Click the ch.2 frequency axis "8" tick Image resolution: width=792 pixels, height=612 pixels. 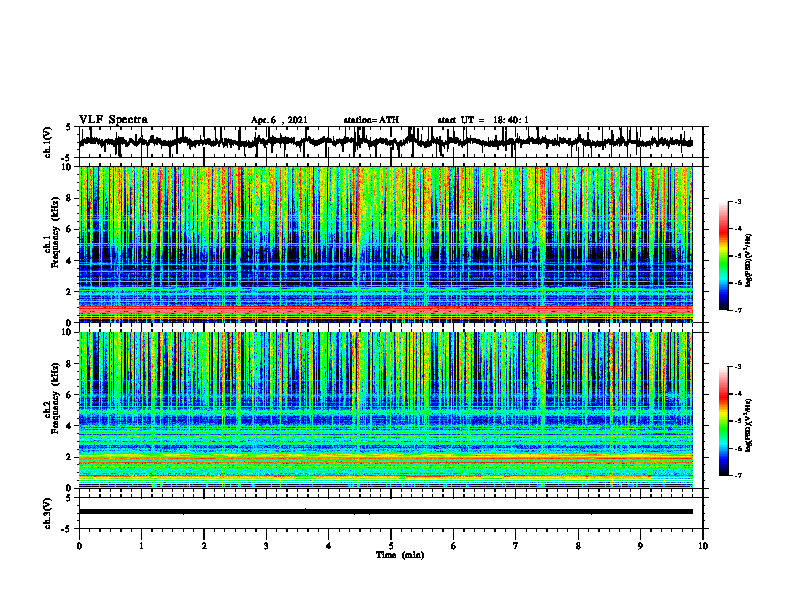69,364
